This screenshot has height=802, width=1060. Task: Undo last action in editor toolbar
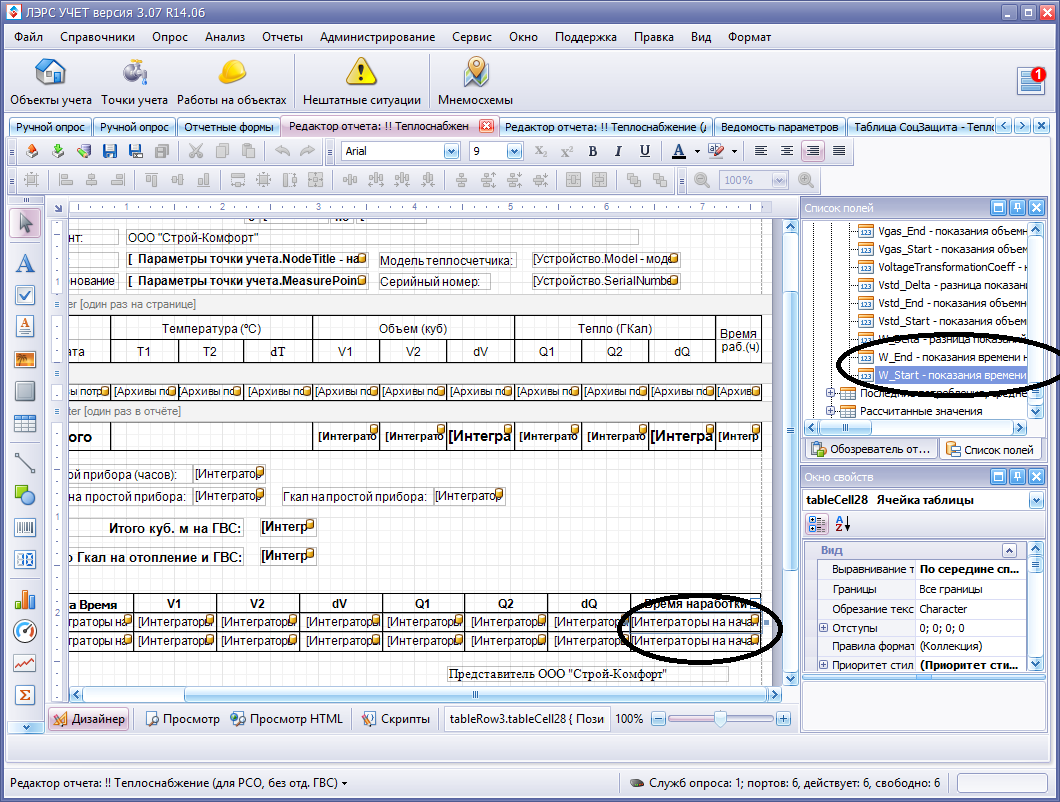[x=283, y=151]
